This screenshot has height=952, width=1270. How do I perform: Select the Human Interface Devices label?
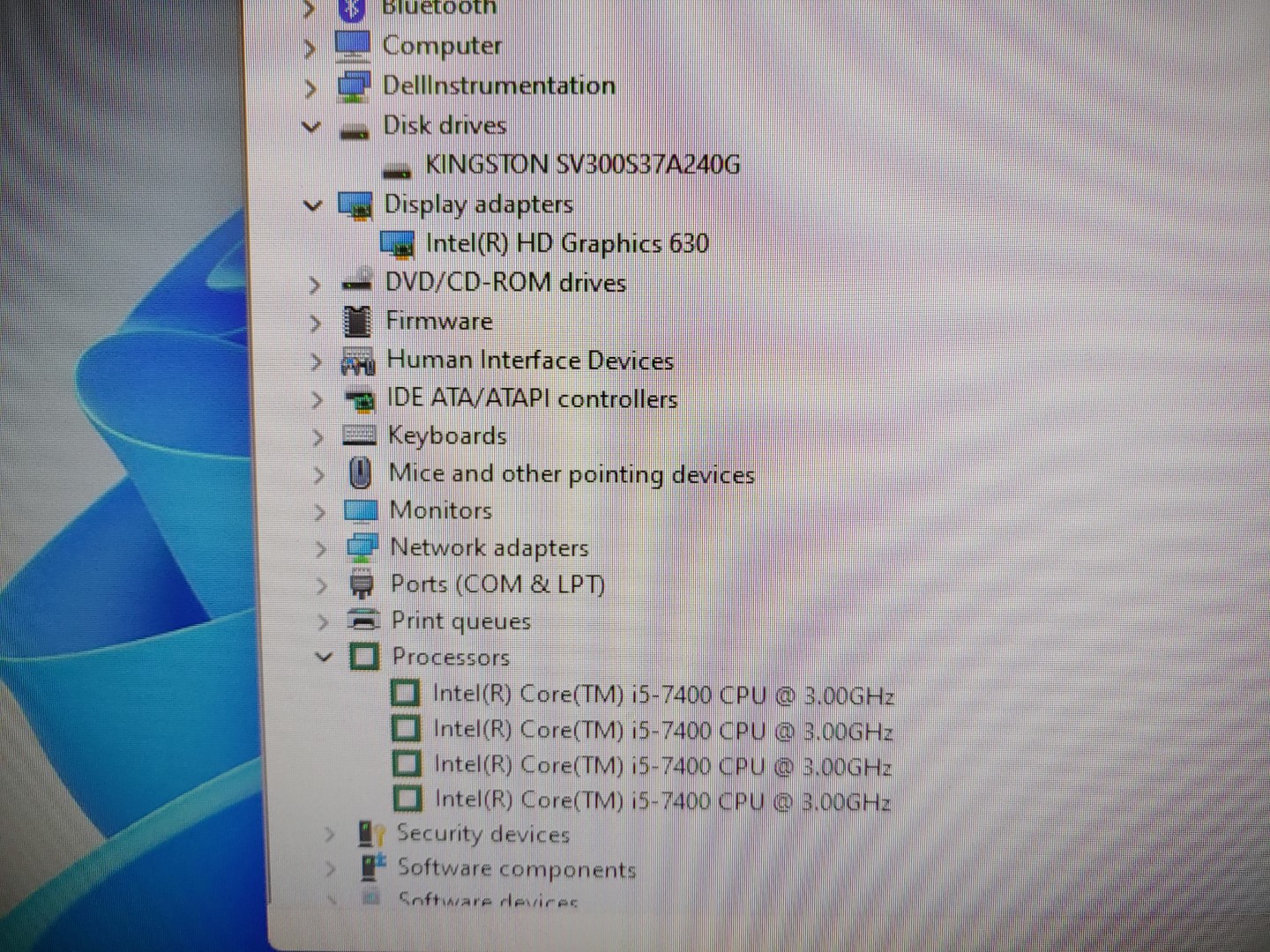[x=530, y=360]
